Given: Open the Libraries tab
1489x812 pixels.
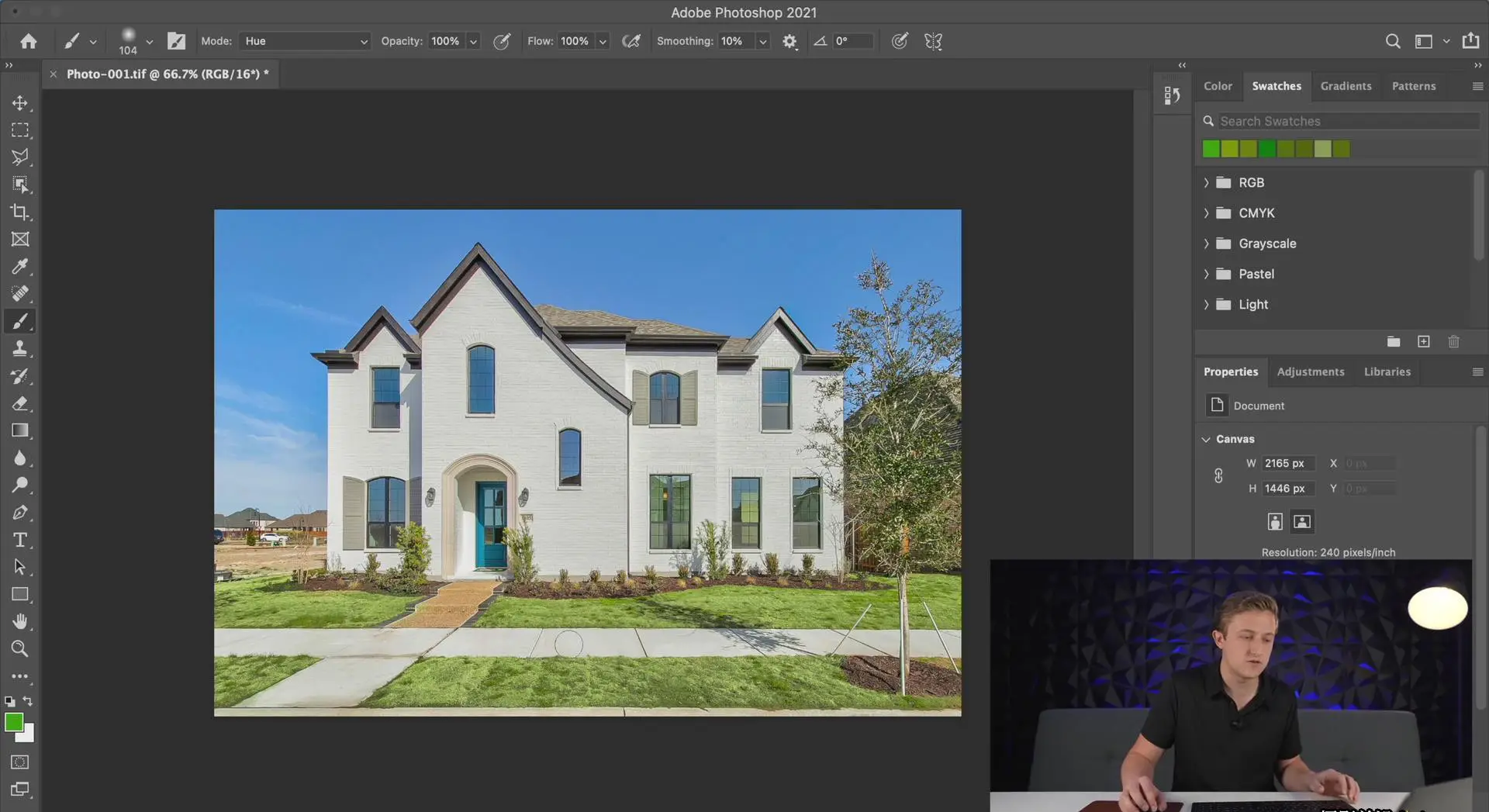Looking at the screenshot, I should tap(1387, 371).
